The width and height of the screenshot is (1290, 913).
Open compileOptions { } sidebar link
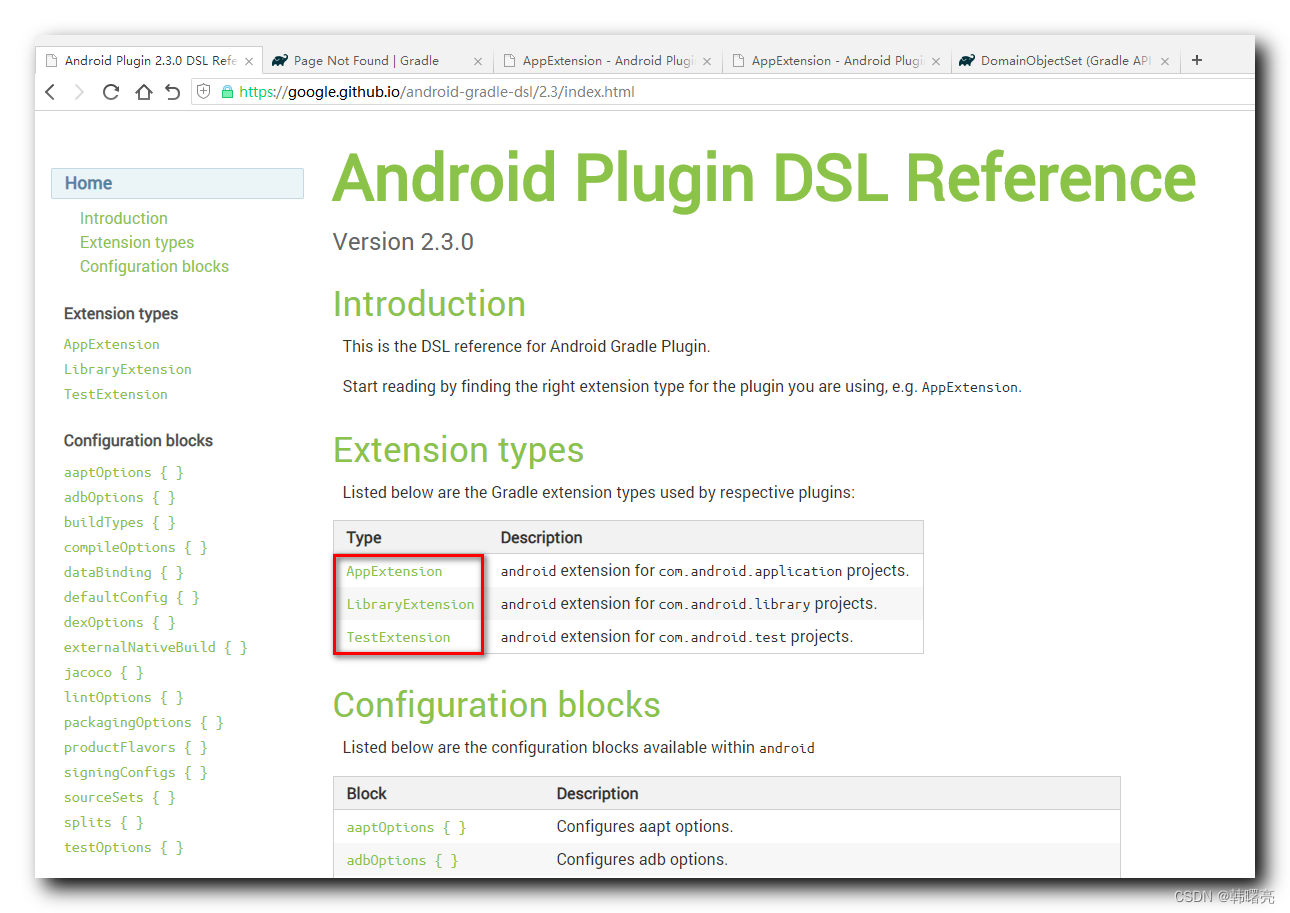point(136,547)
